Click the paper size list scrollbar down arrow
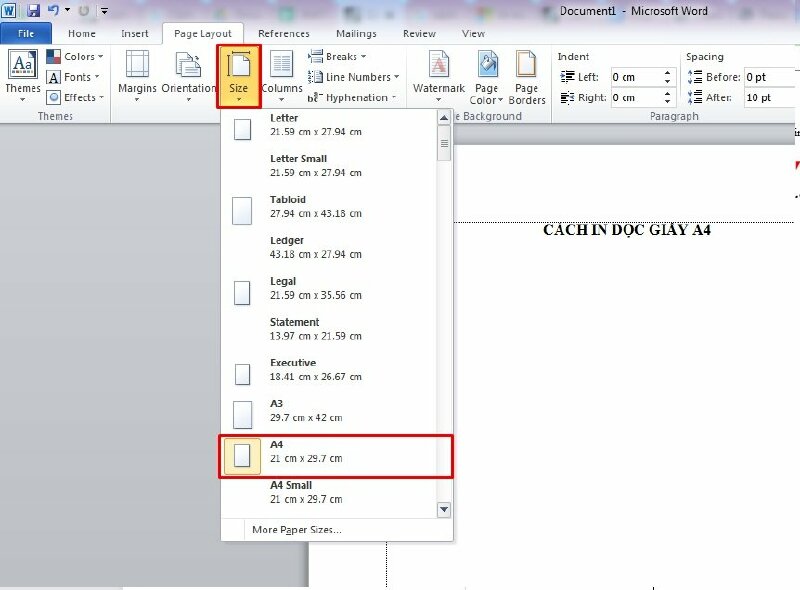Screen dimensions: 800x590 coord(442,509)
